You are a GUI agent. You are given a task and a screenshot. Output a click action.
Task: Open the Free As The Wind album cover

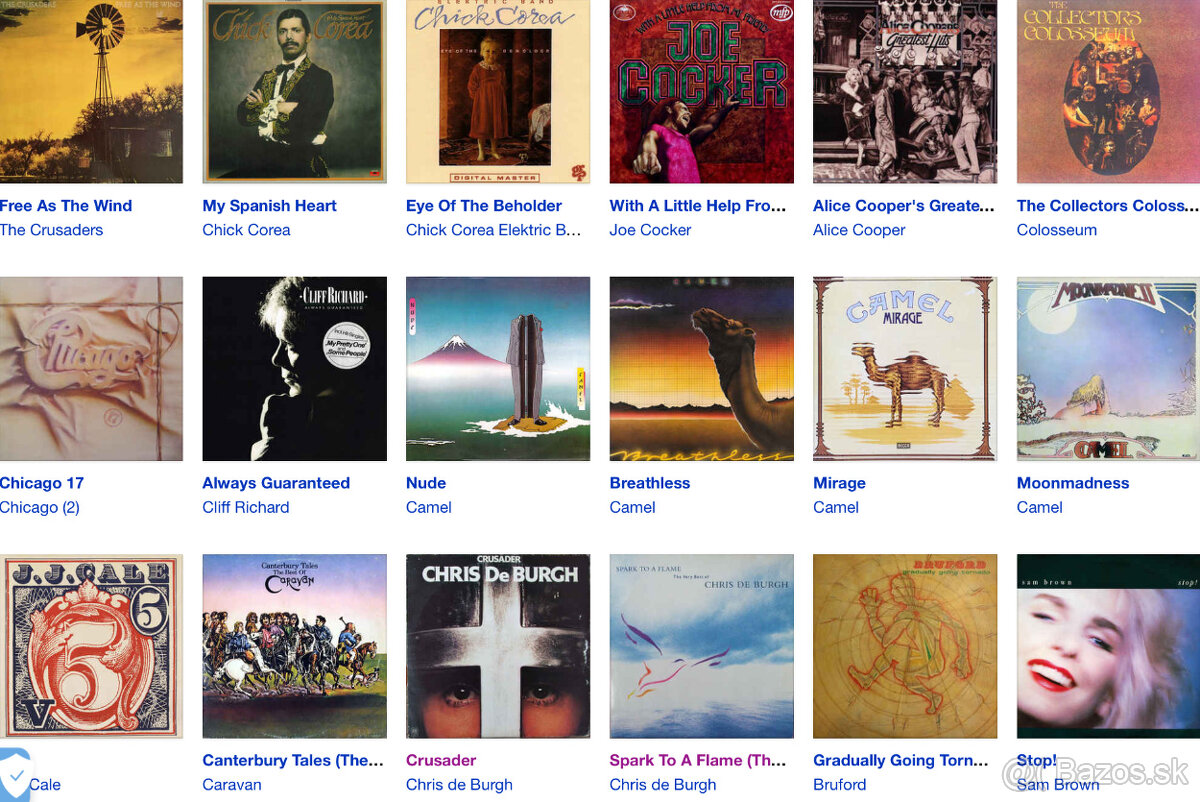(91, 92)
